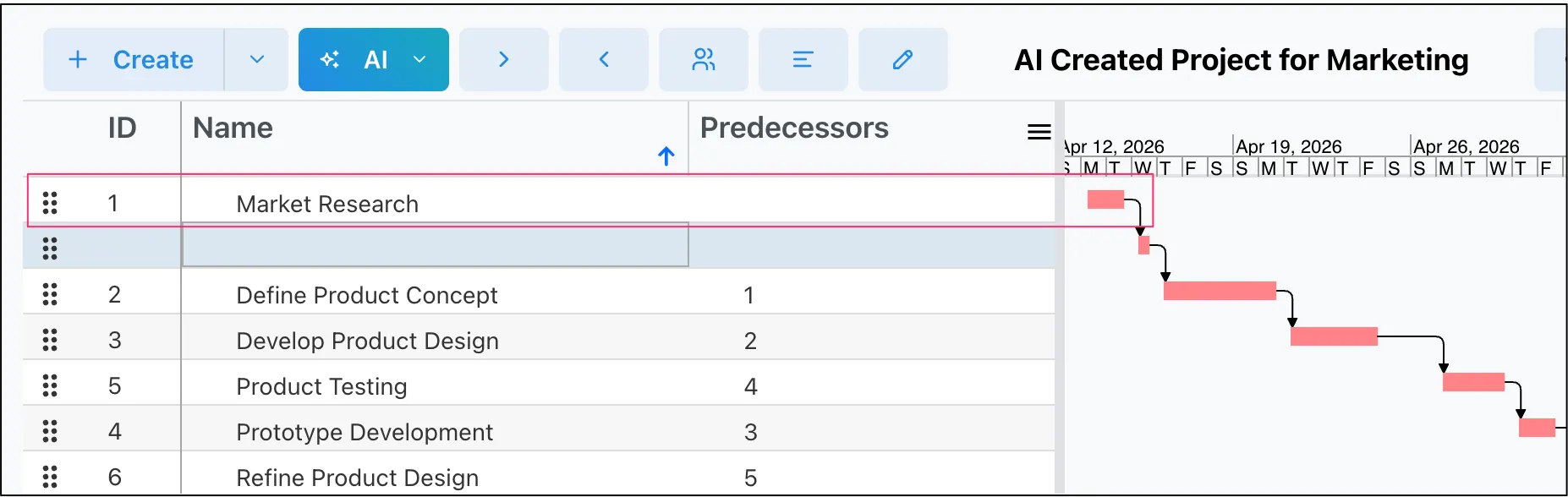Select the Market Research Gantt bar
Screen dimensions: 1568x497
1105,199
